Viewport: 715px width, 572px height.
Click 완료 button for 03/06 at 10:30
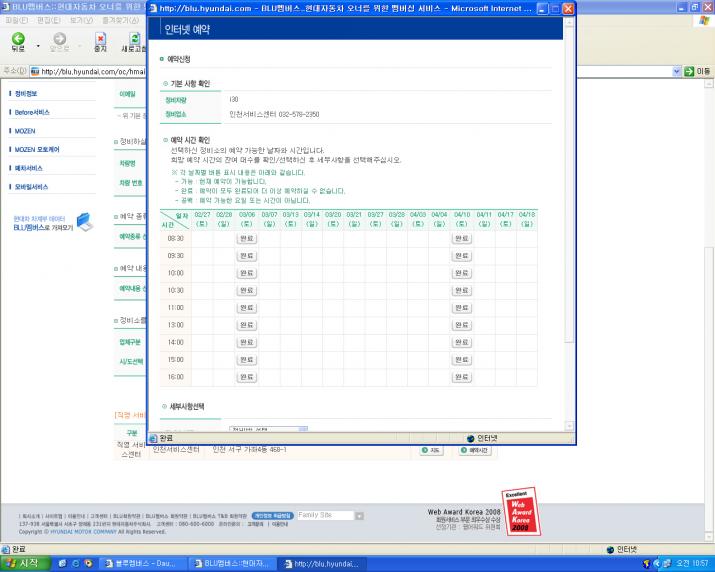tap(247, 291)
